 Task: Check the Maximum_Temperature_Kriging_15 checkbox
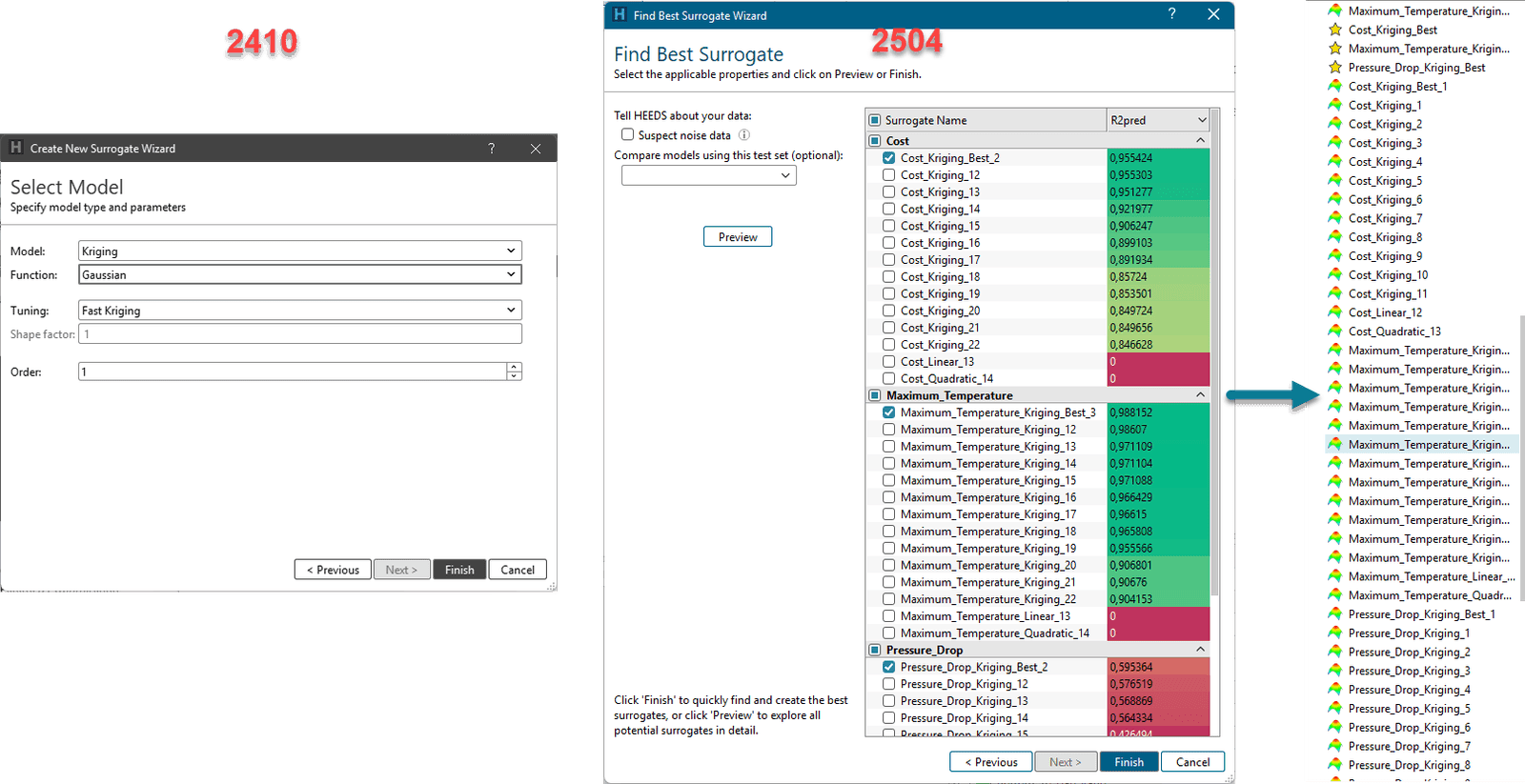(x=888, y=480)
